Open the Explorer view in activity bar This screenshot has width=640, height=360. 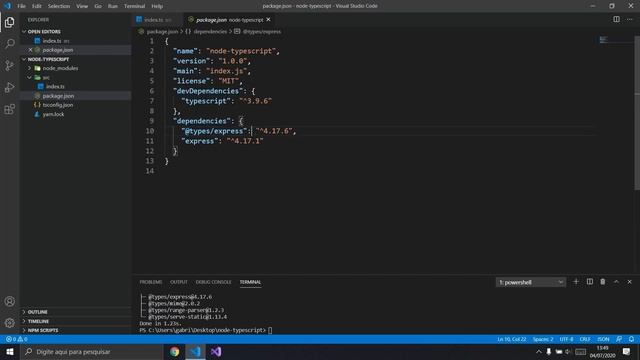(10, 22)
